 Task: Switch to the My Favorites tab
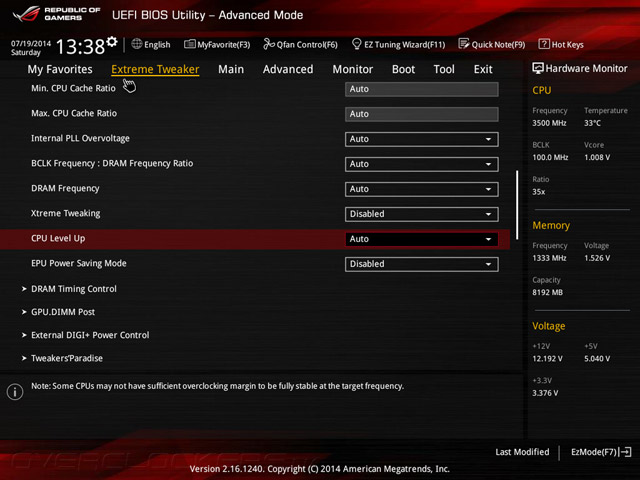60,69
